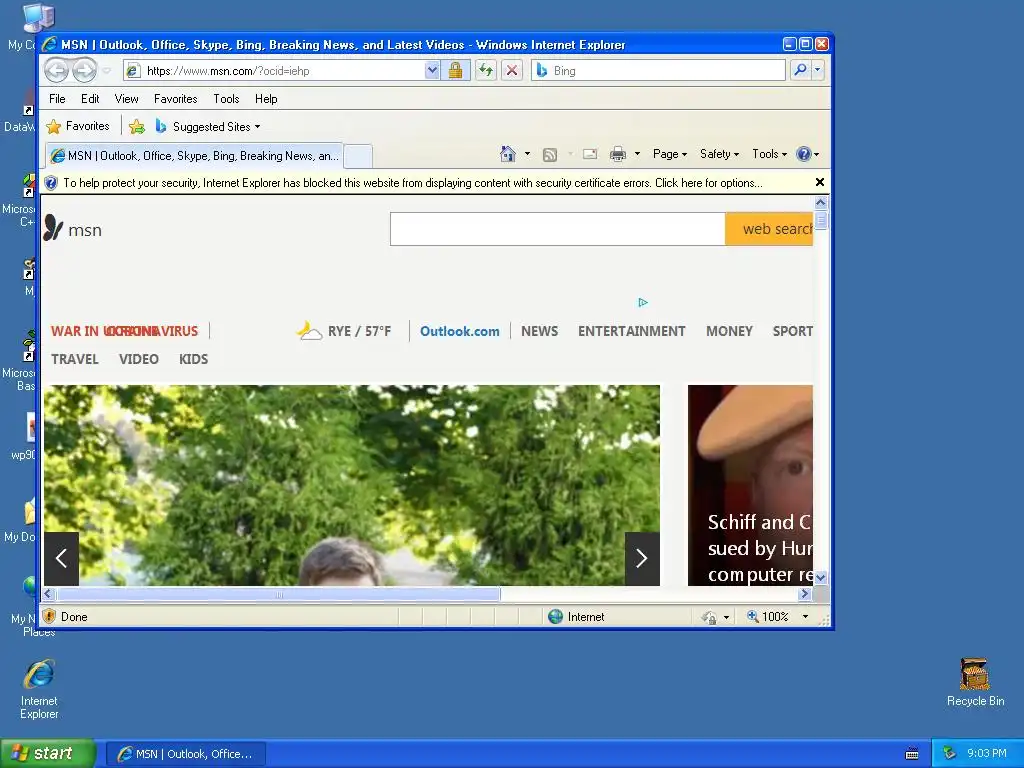Expand the Home button dropdown arrow
This screenshot has height=768, width=1024.
click(528, 154)
